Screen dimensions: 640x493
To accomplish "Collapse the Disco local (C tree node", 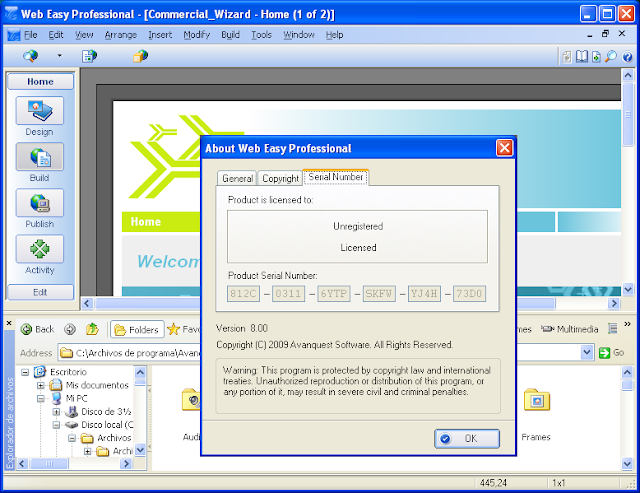I will coord(56,425).
